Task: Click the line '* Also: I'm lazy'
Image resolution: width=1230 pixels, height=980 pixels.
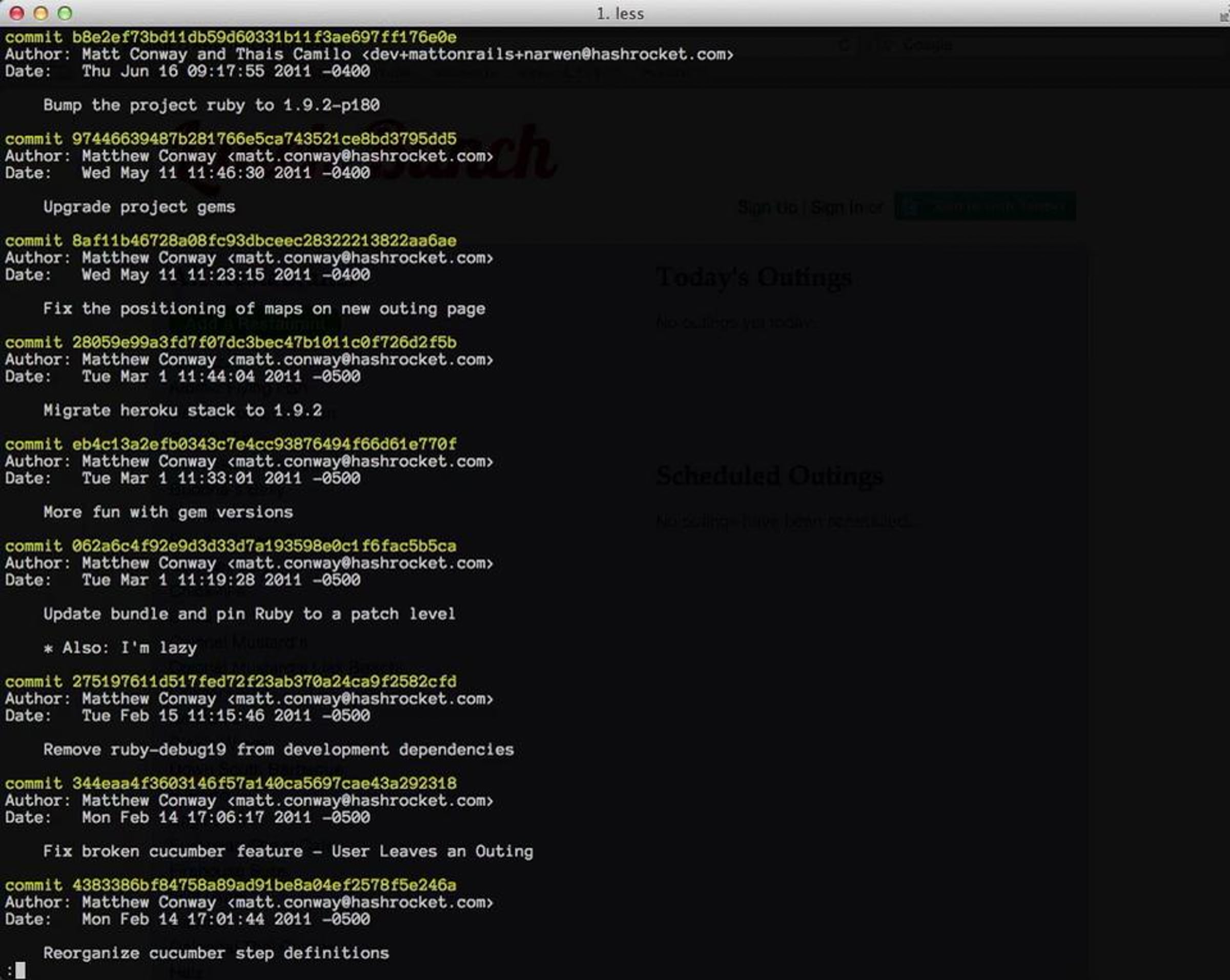Action: (120, 648)
